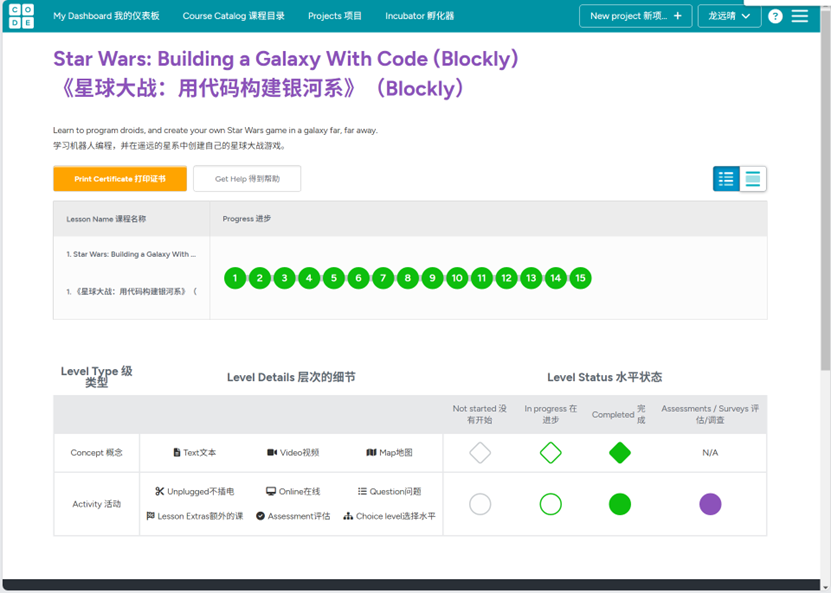Open level 4 progress bubble
The image size is (831, 593).
tap(309, 278)
